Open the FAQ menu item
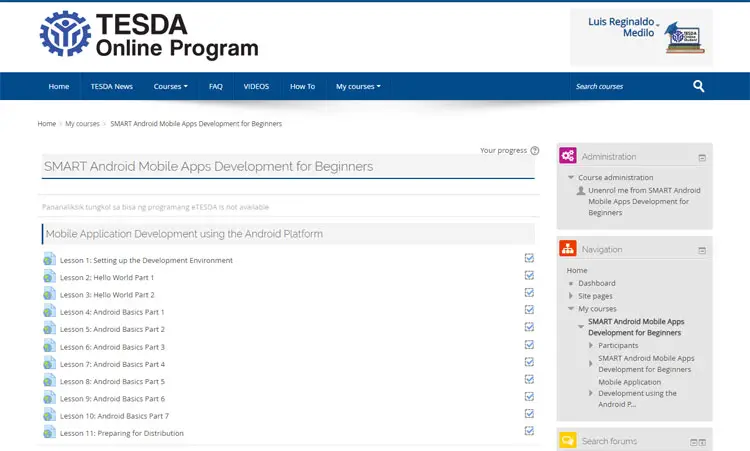750x451 pixels. coord(216,87)
